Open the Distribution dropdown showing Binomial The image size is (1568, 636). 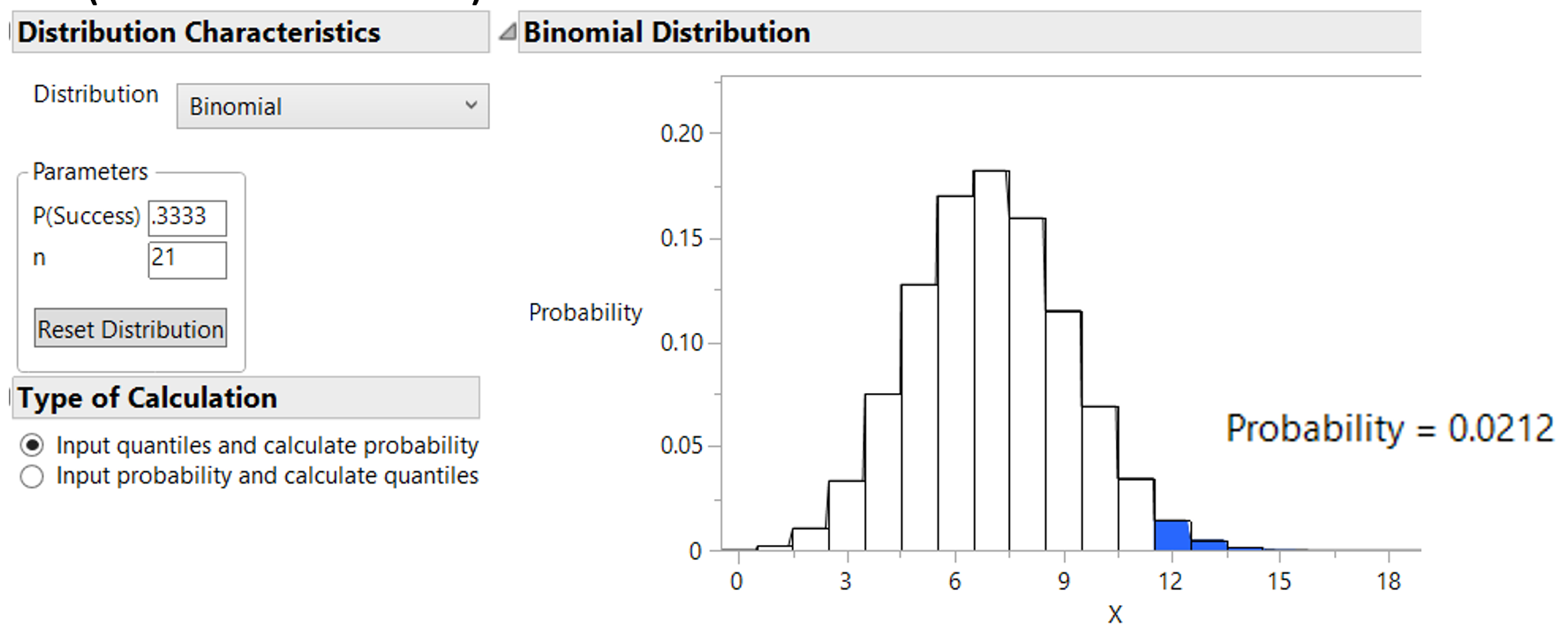(x=331, y=106)
